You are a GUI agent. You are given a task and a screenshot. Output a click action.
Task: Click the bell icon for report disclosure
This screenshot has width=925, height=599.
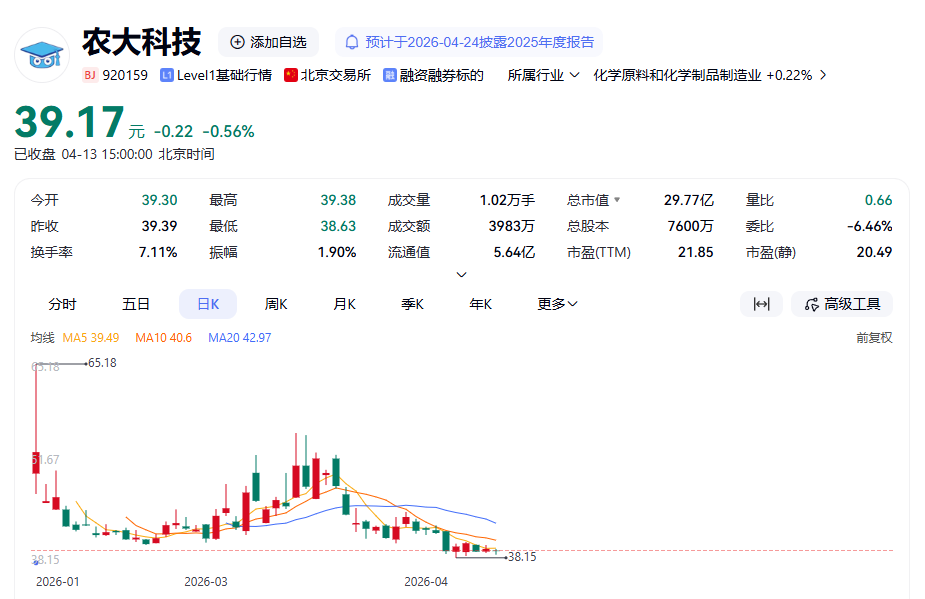click(351, 42)
